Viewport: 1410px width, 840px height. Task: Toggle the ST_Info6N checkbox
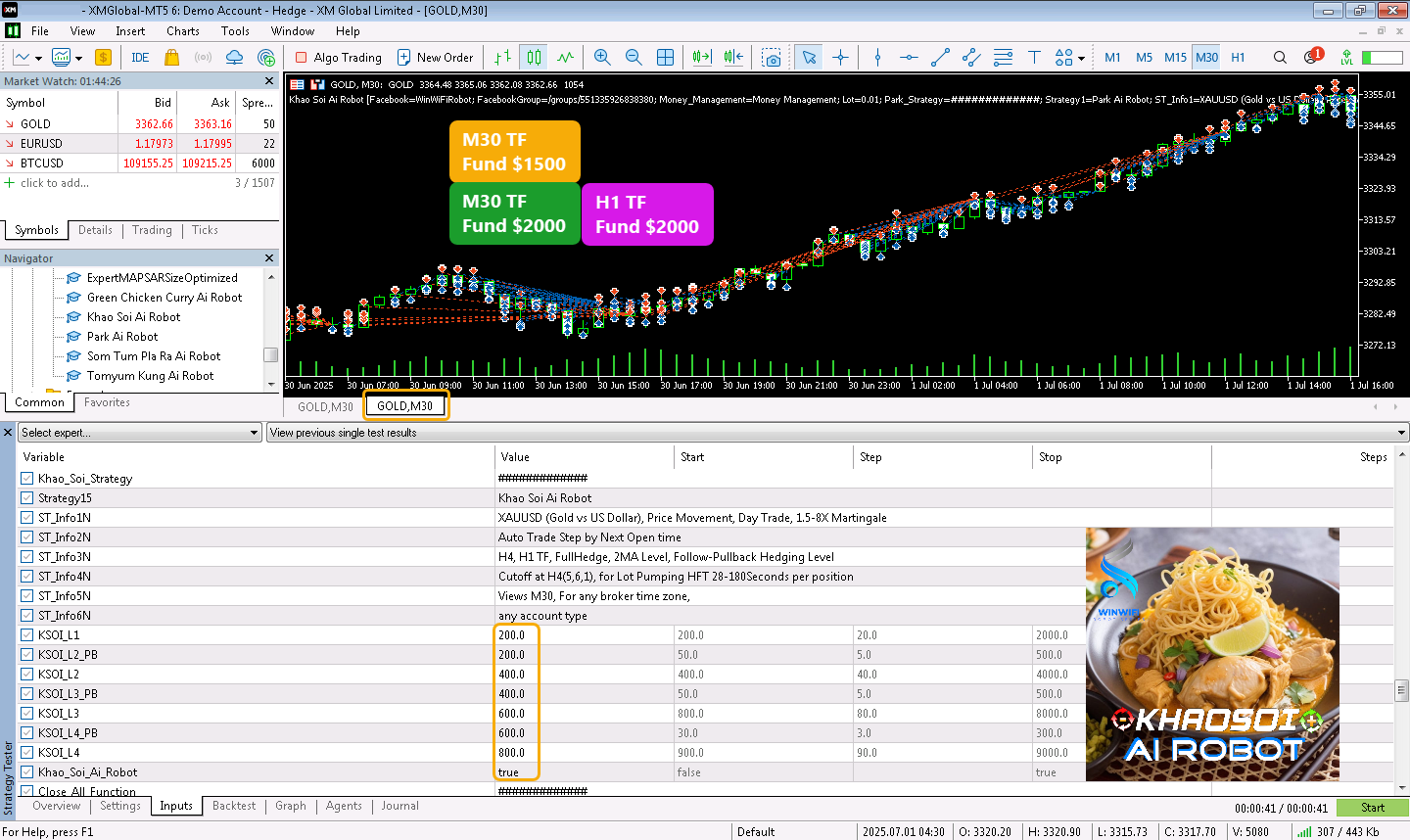pyautogui.click(x=27, y=616)
